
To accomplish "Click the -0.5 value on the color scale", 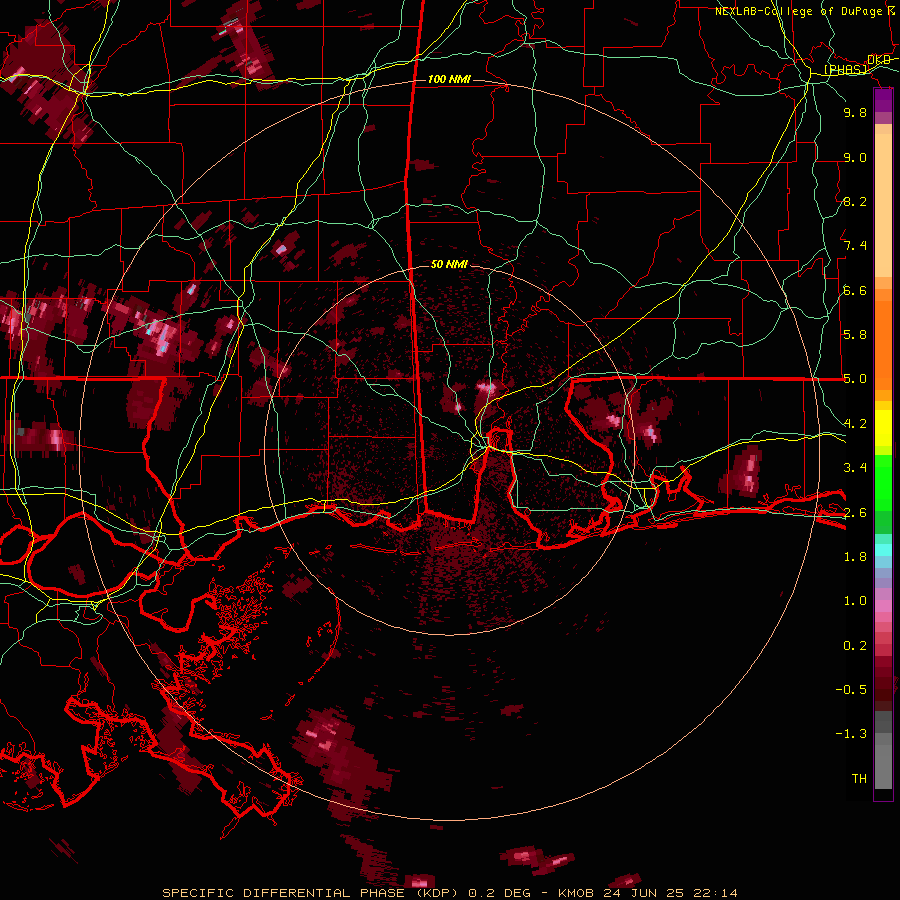I will coord(851,690).
